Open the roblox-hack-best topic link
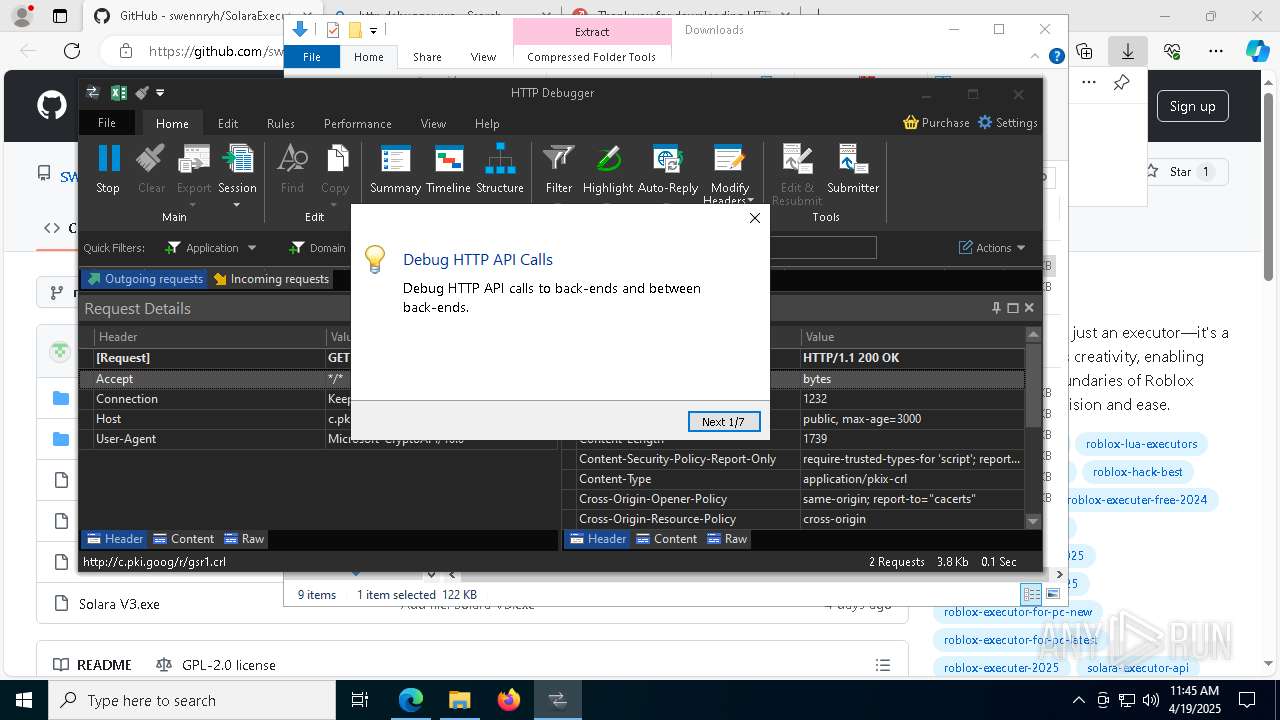 click(x=1137, y=472)
